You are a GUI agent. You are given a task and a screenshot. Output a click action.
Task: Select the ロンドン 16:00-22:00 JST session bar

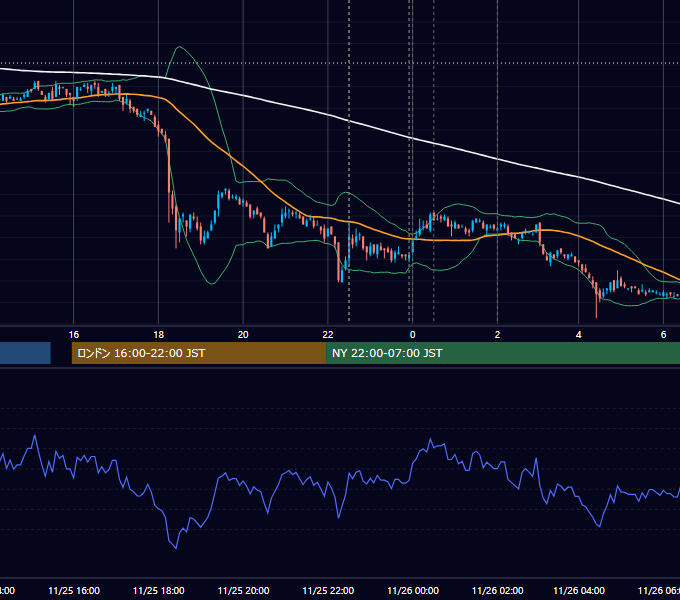pos(199,353)
